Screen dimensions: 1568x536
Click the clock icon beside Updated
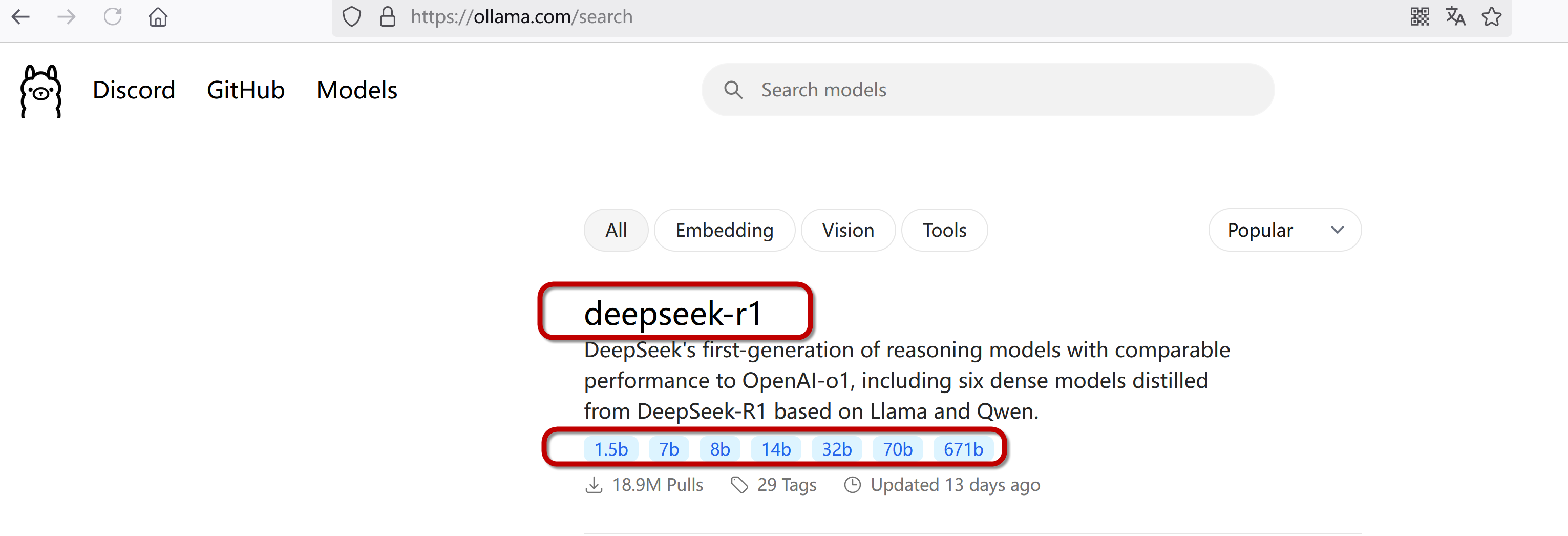(853, 485)
